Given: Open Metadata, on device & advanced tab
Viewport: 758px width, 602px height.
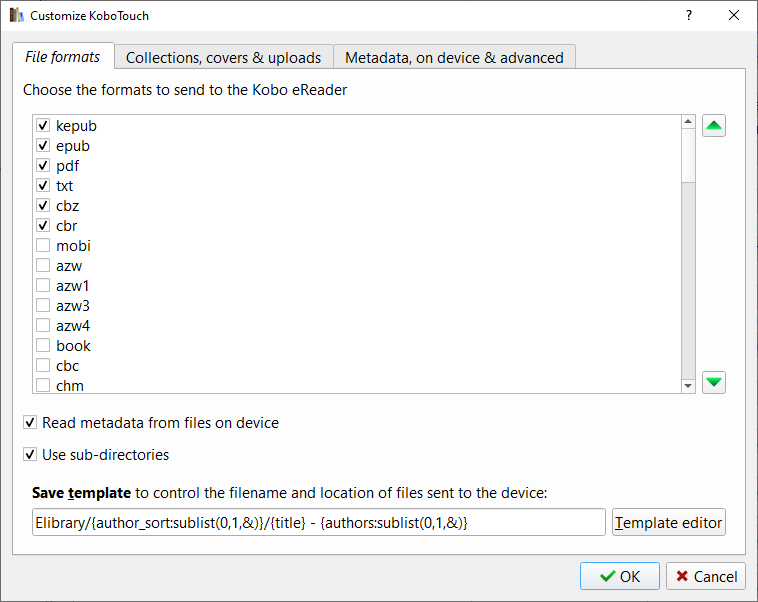Looking at the screenshot, I should coord(454,57).
